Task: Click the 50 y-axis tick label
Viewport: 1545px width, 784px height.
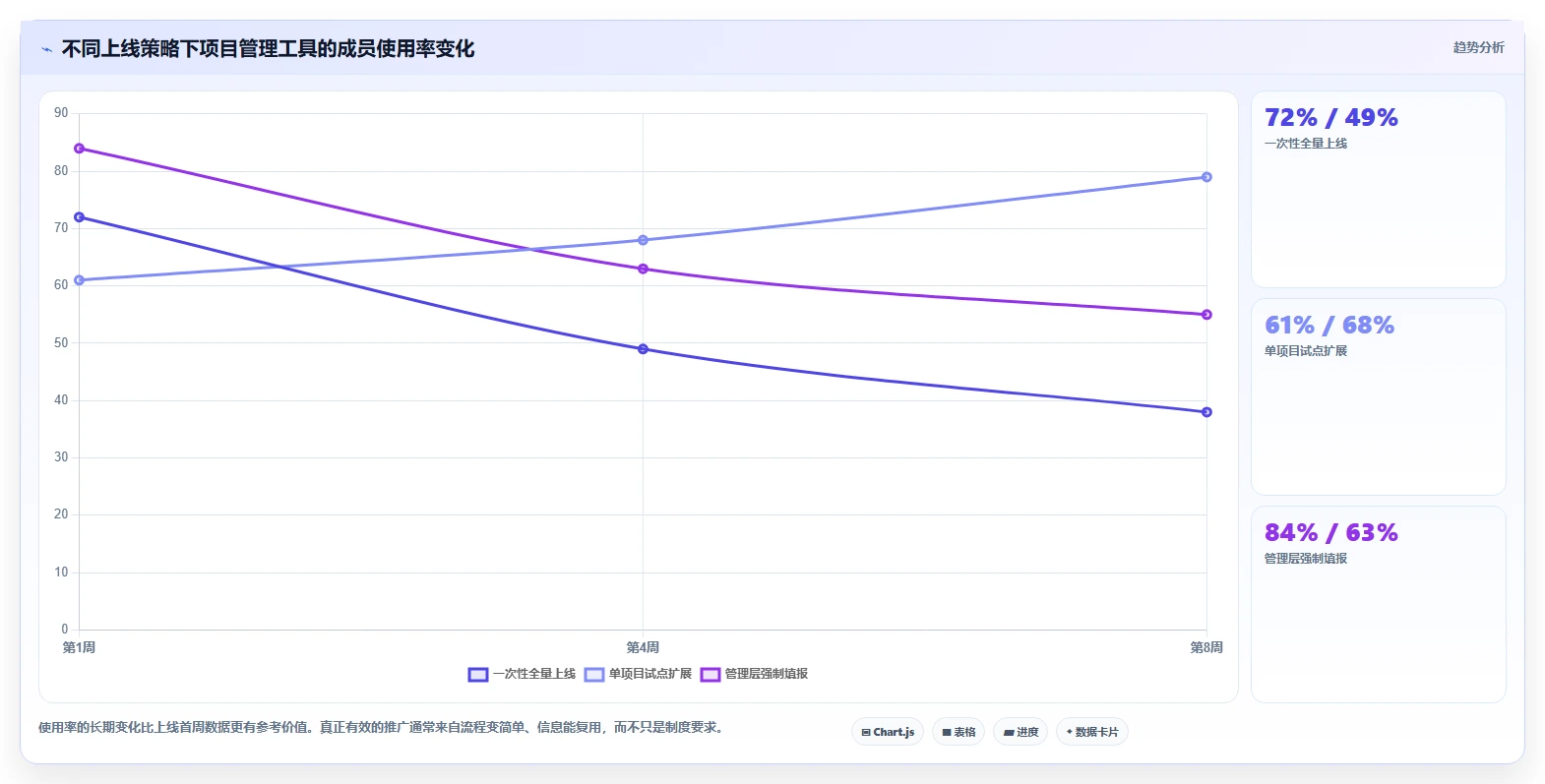Action: pos(61,343)
